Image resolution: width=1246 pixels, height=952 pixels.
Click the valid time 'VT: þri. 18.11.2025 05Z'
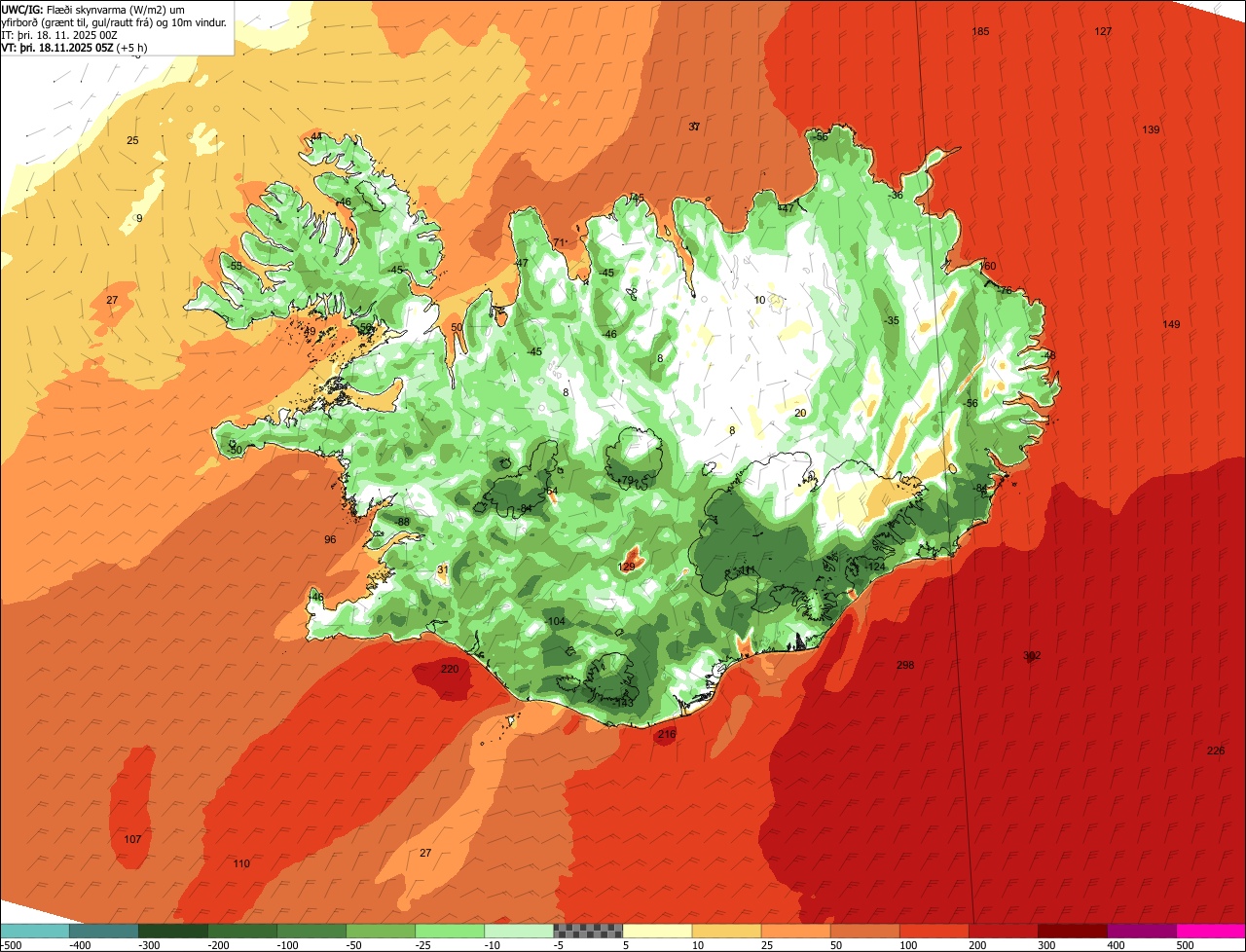[x=57, y=47]
